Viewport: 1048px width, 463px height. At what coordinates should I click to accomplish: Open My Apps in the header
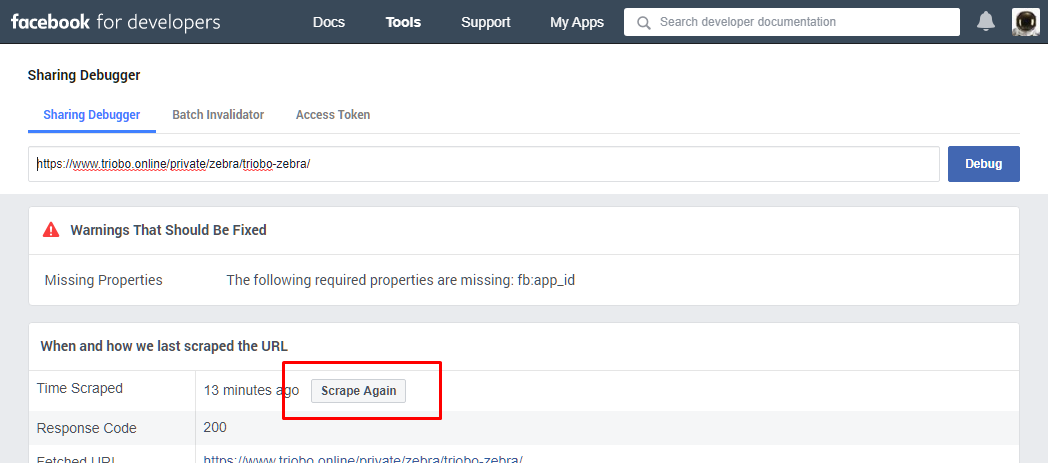(x=576, y=22)
